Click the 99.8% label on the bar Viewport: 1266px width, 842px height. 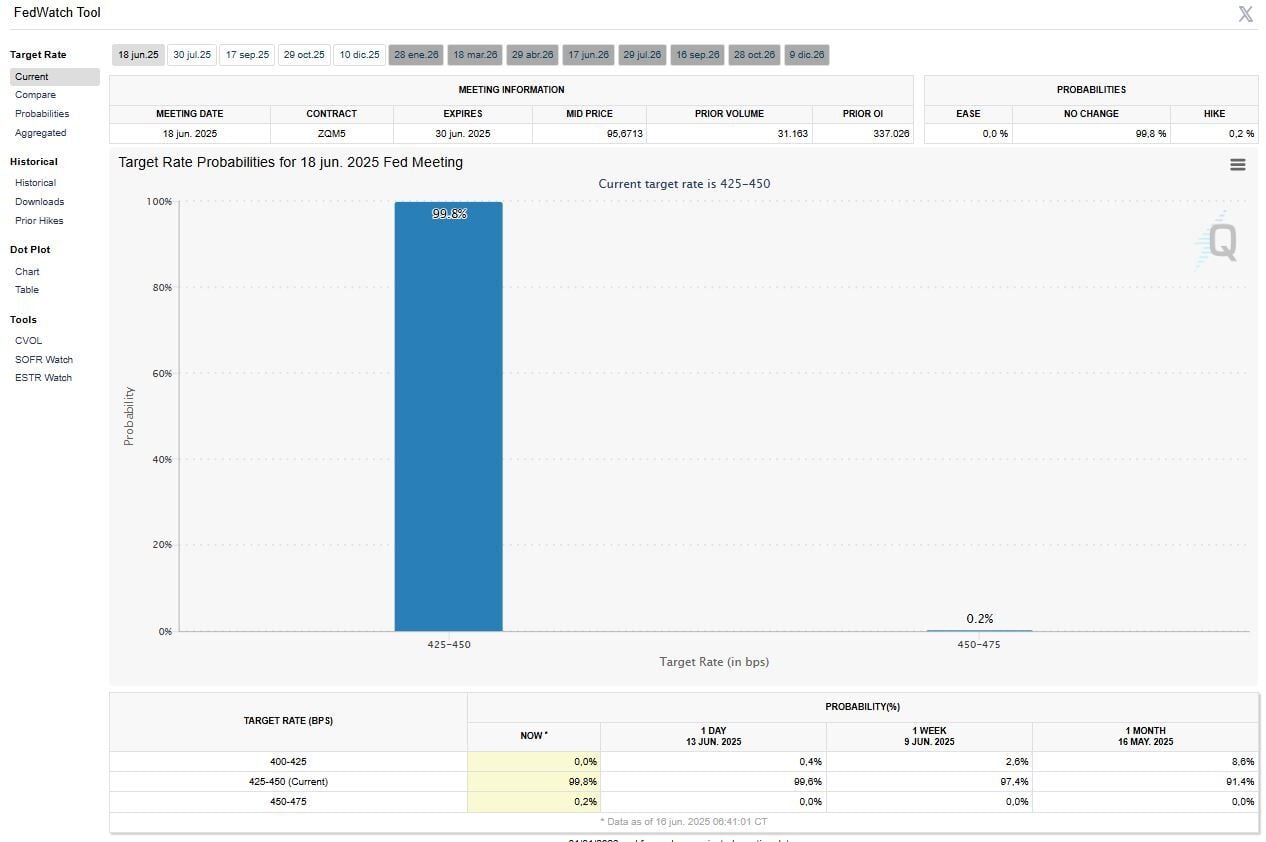point(449,214)
